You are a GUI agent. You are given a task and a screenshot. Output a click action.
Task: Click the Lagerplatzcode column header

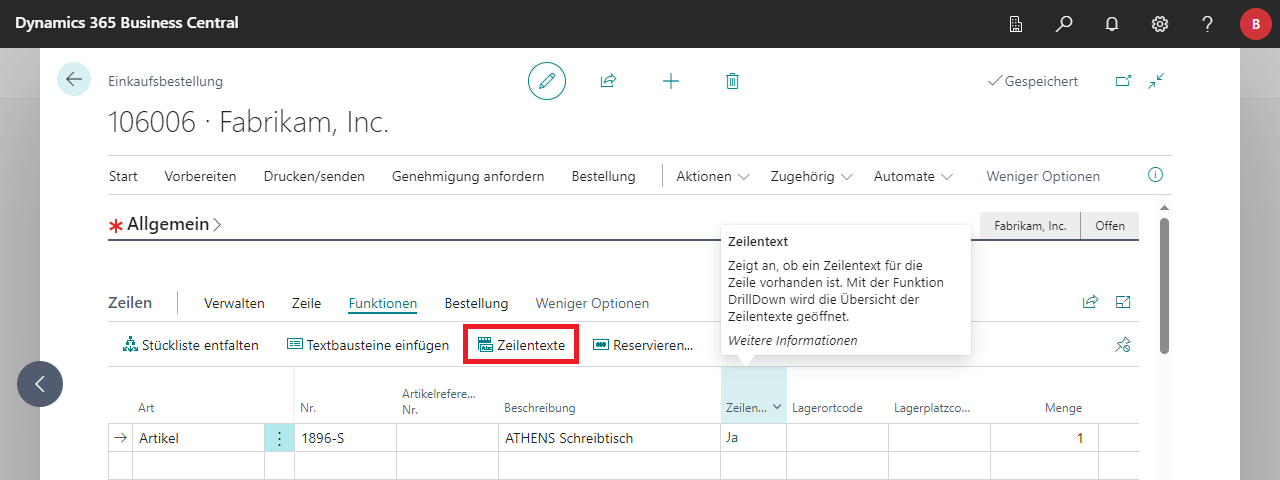[932, 408]
